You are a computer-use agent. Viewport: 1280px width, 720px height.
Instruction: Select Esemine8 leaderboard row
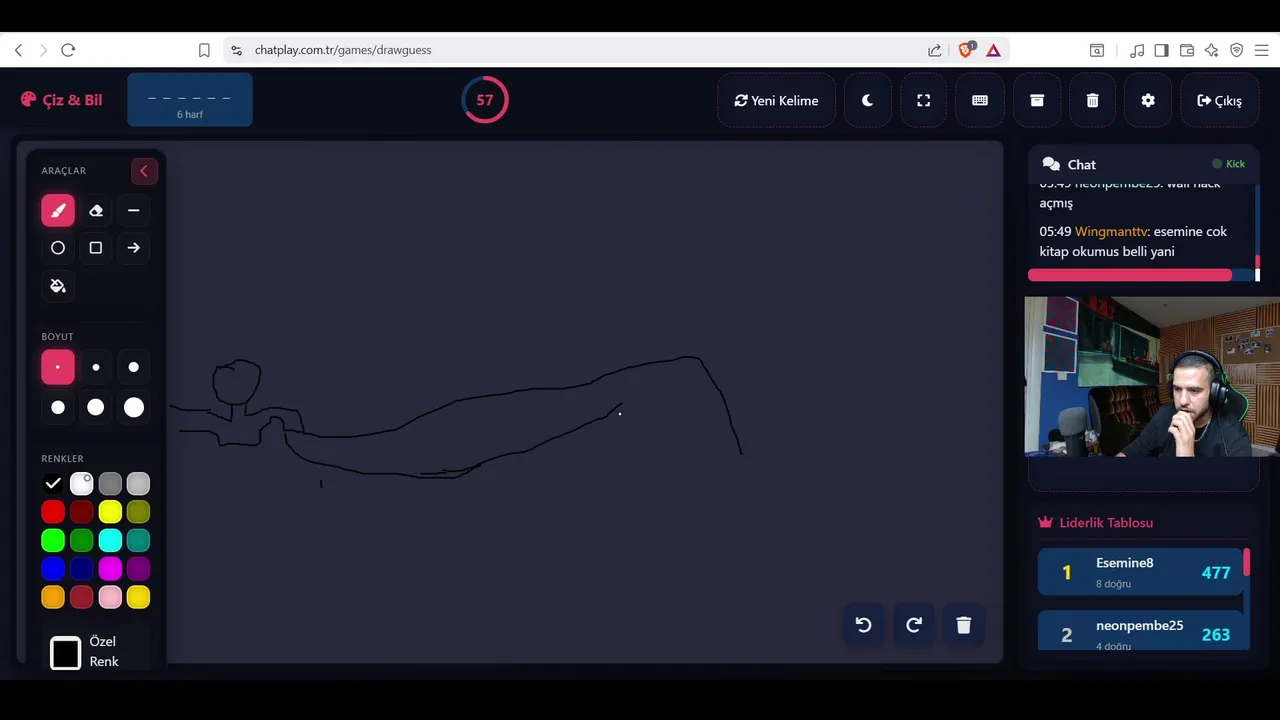(1140, 572)
